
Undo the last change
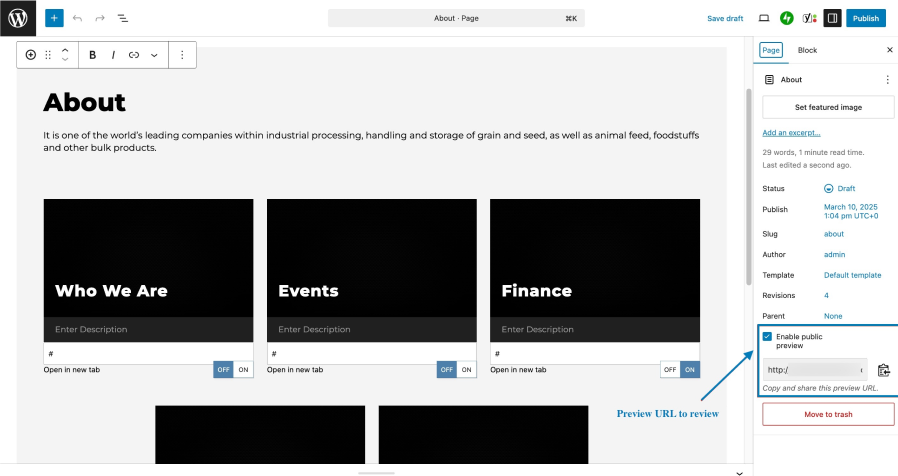point(77,18)
